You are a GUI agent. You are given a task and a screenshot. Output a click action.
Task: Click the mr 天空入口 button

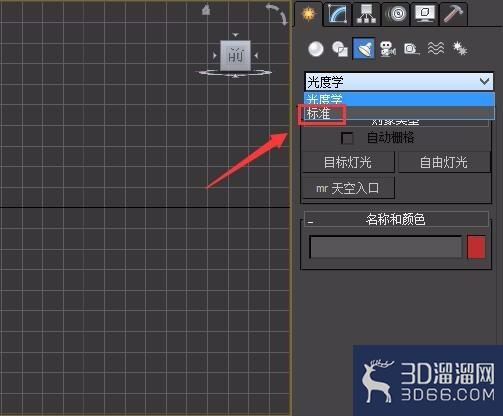point(348,188)
